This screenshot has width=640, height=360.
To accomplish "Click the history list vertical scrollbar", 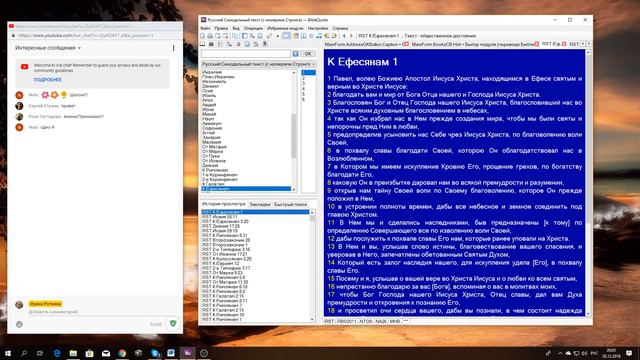I will [x=312, y=266].
